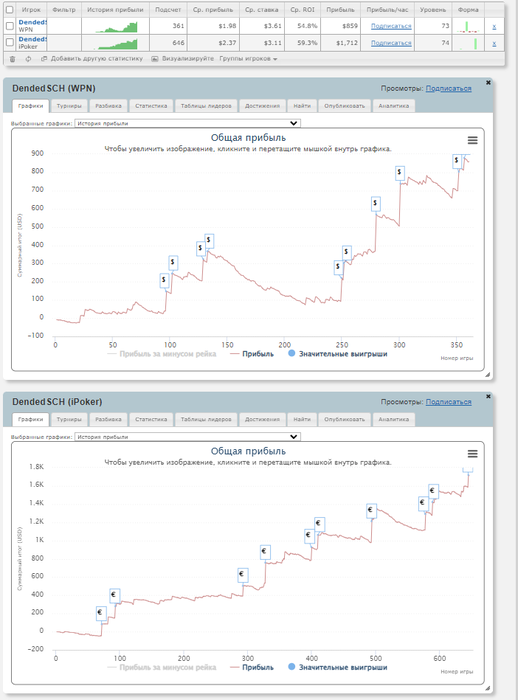Click the $ marker near game 350 at chart top
Image resolution: width=518 pixels, height=700 pixels.
(456, 161)
